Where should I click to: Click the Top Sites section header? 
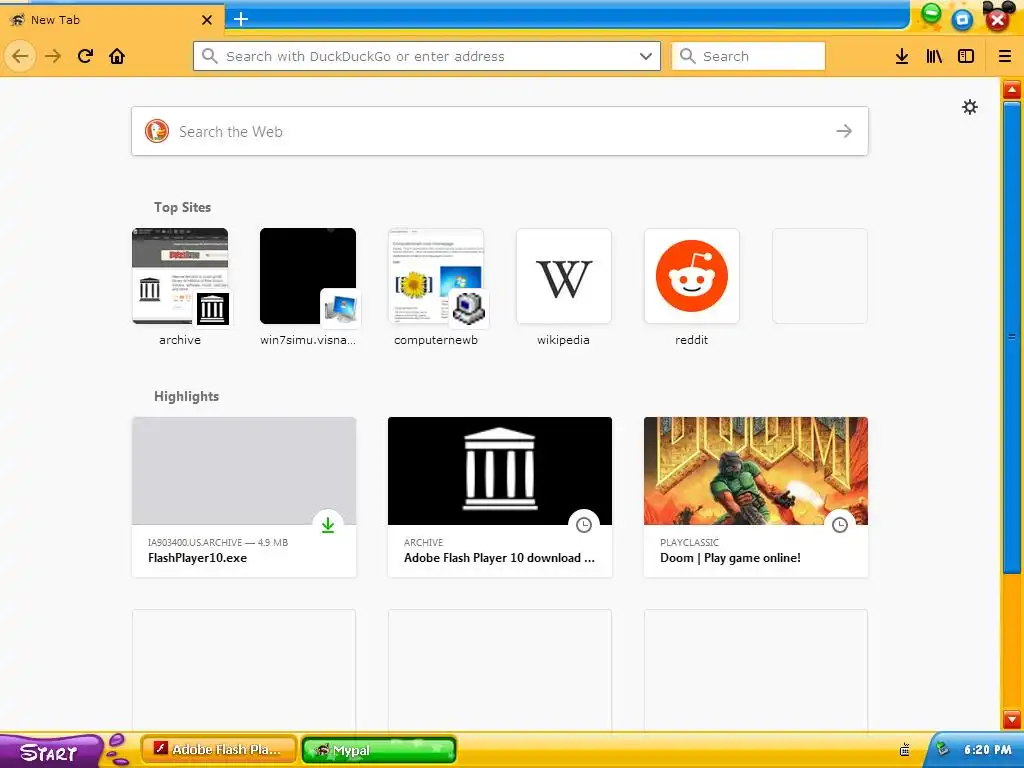182,207
